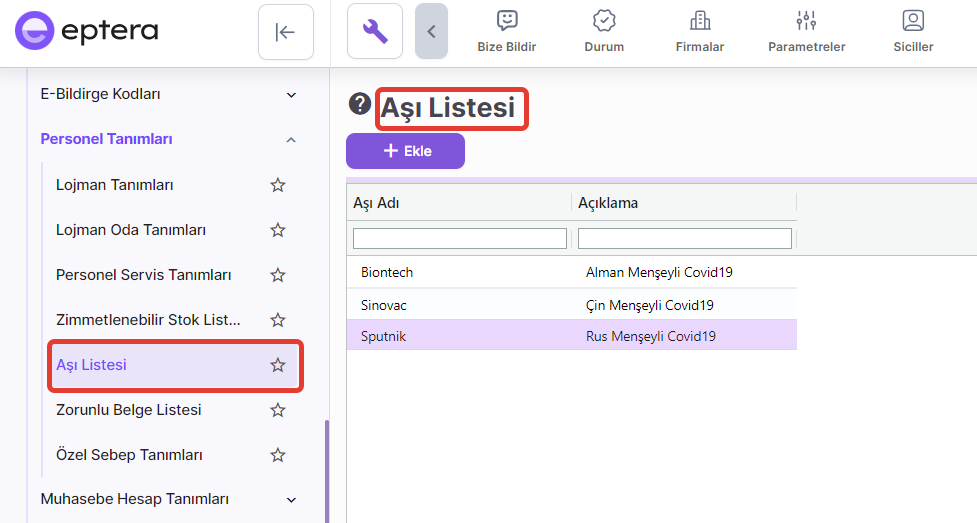Select Özel Sebep Tanımları menu item
Image resolution: width=977 pixels, height=523 pixels.
pos(129,455)
